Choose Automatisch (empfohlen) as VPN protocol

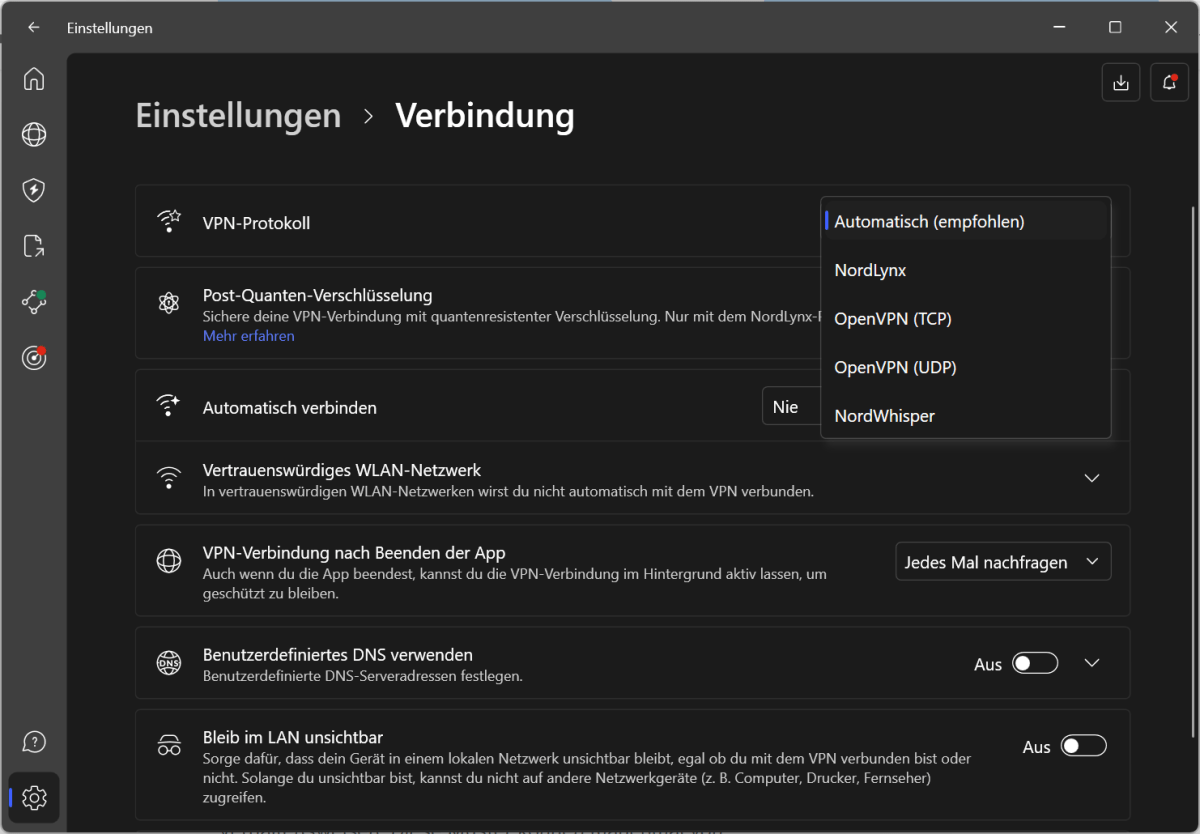point(929,221)
